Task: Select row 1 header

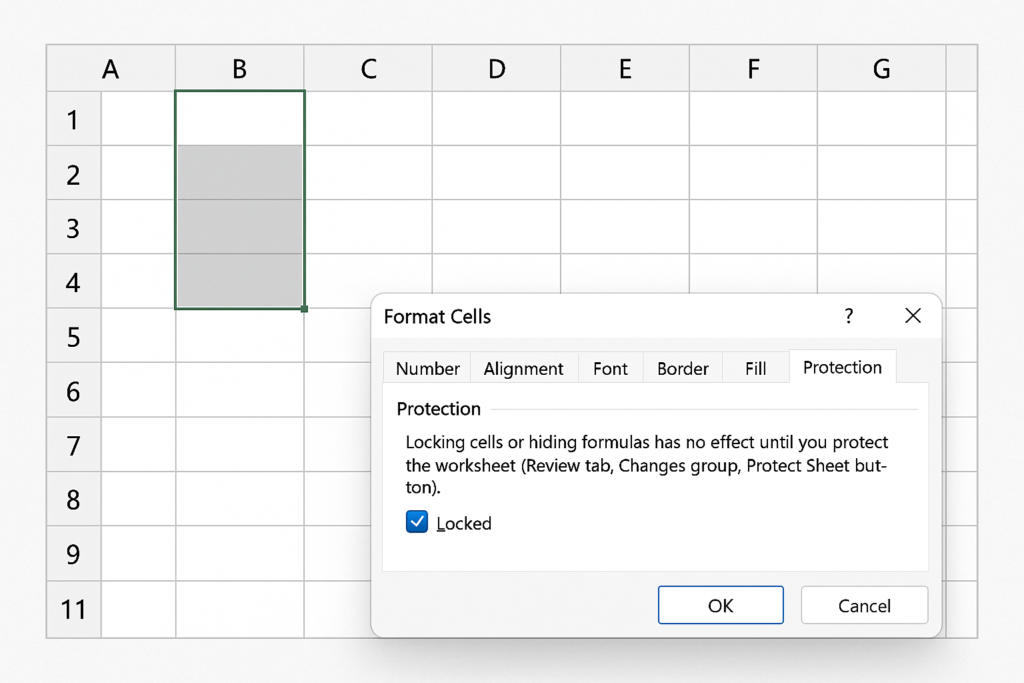Action: click(73, 120)
